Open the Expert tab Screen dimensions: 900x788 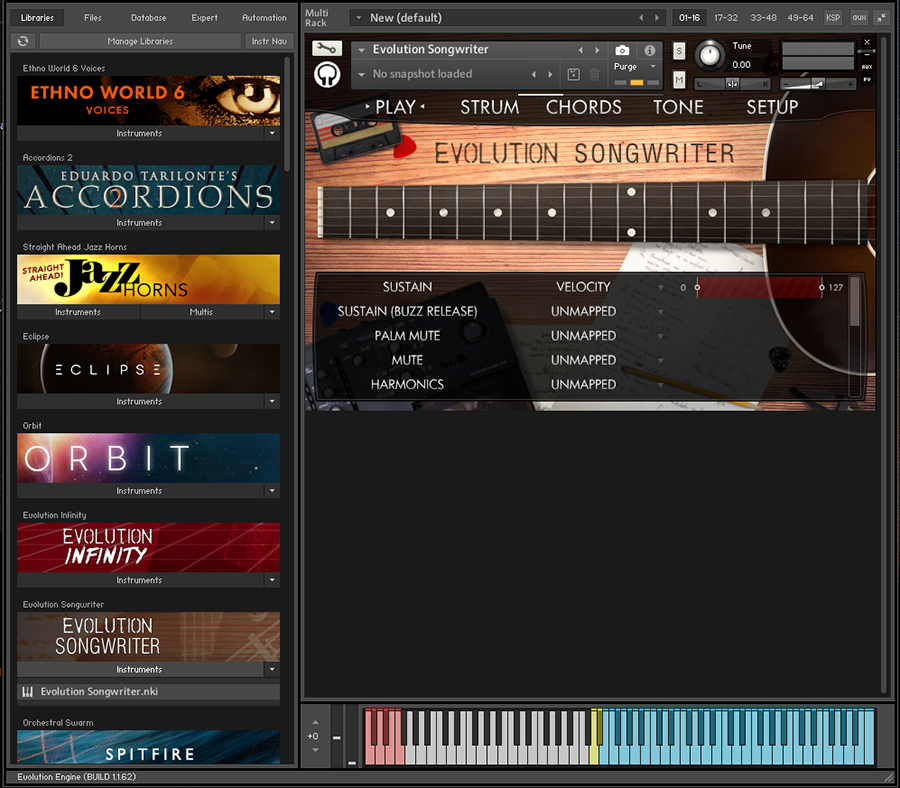click(204, 18)
